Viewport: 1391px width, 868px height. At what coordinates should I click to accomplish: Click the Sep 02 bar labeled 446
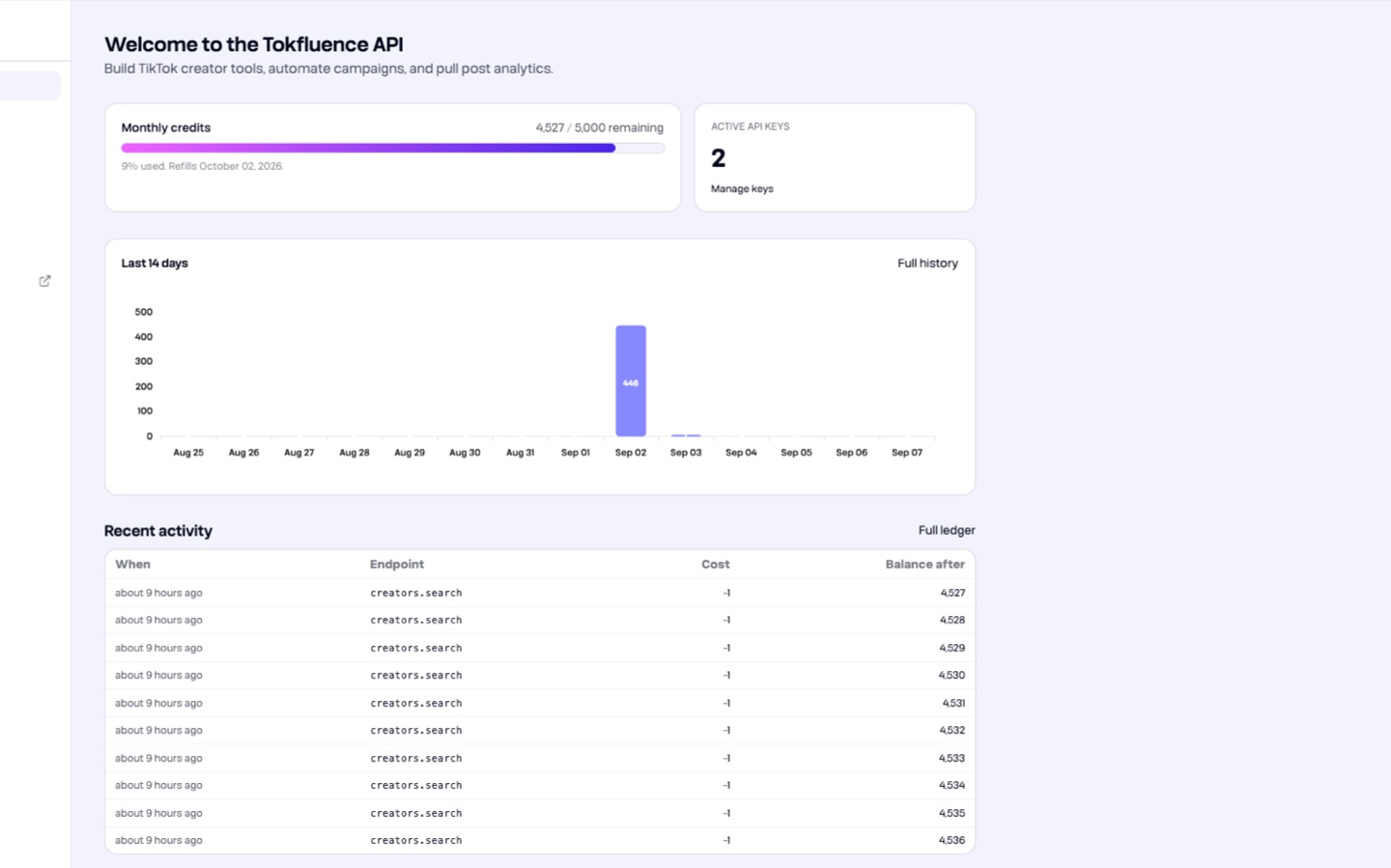[x=631, y=380]
